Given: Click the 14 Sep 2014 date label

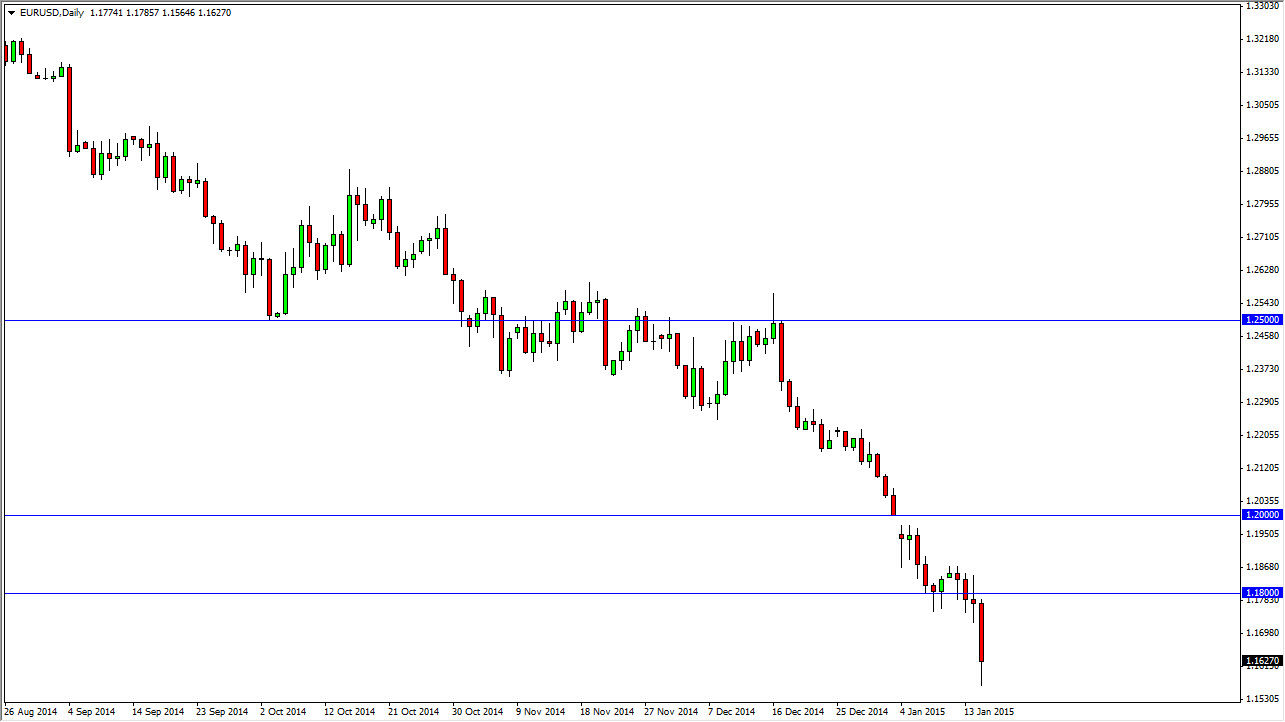Looking at the screenshot, I should pos(158,712).
